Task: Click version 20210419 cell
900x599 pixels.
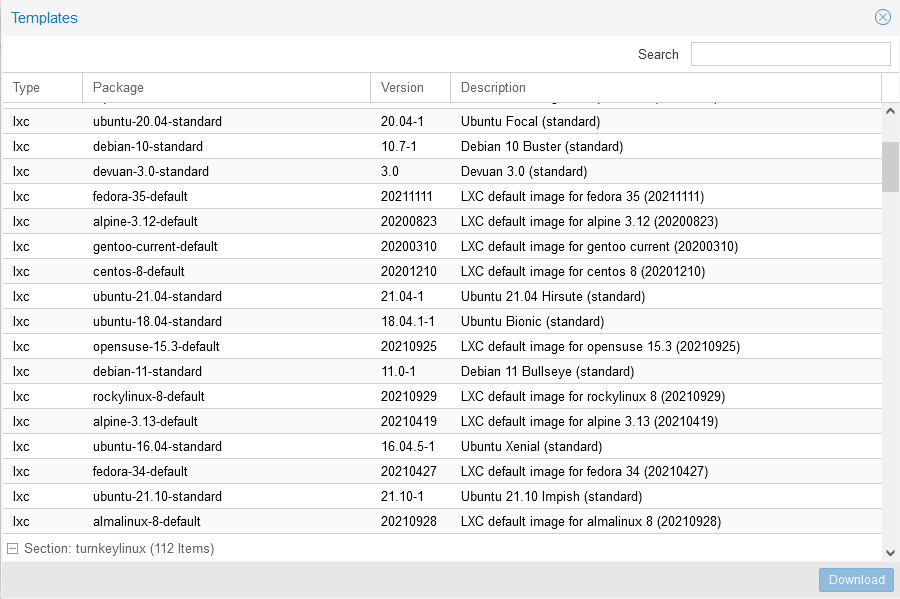Action: 409,422
